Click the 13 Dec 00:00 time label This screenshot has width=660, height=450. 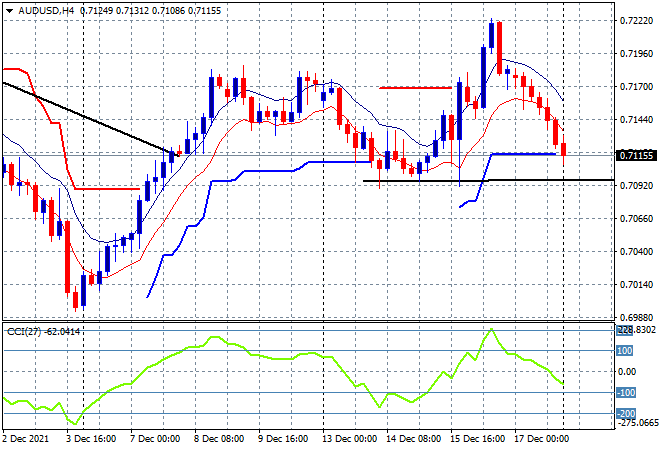pos(350,439)
